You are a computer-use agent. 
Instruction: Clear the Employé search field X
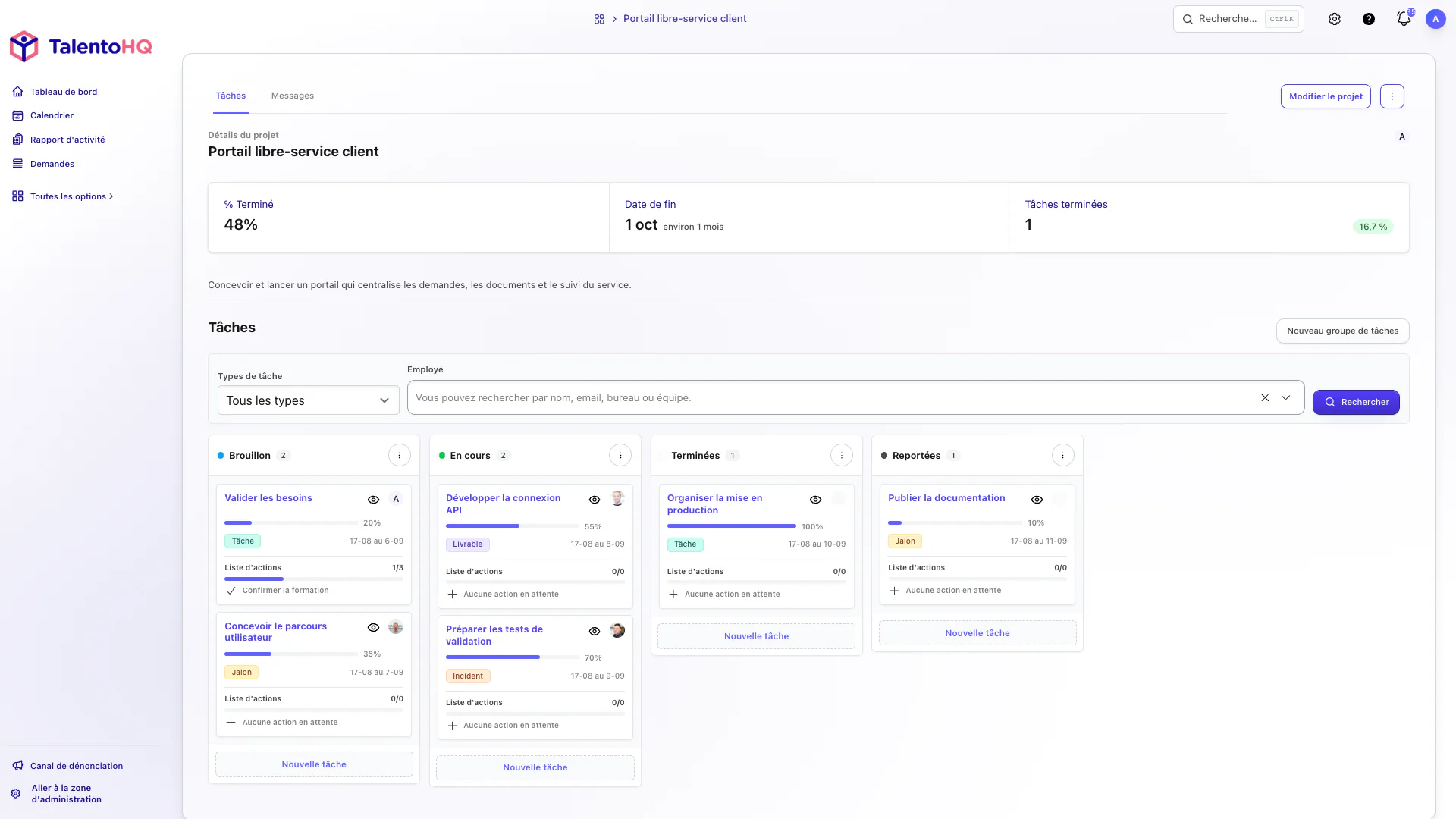(1265, 398)
